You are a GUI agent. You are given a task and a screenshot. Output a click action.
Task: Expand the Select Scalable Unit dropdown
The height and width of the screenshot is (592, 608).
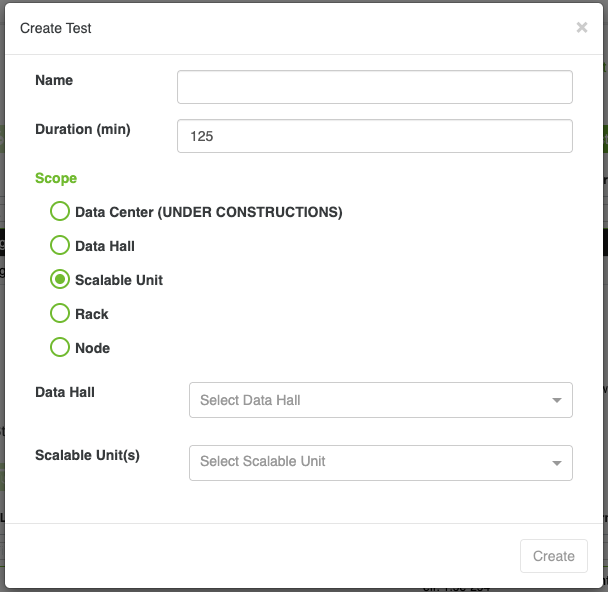[x=370, y=462]
